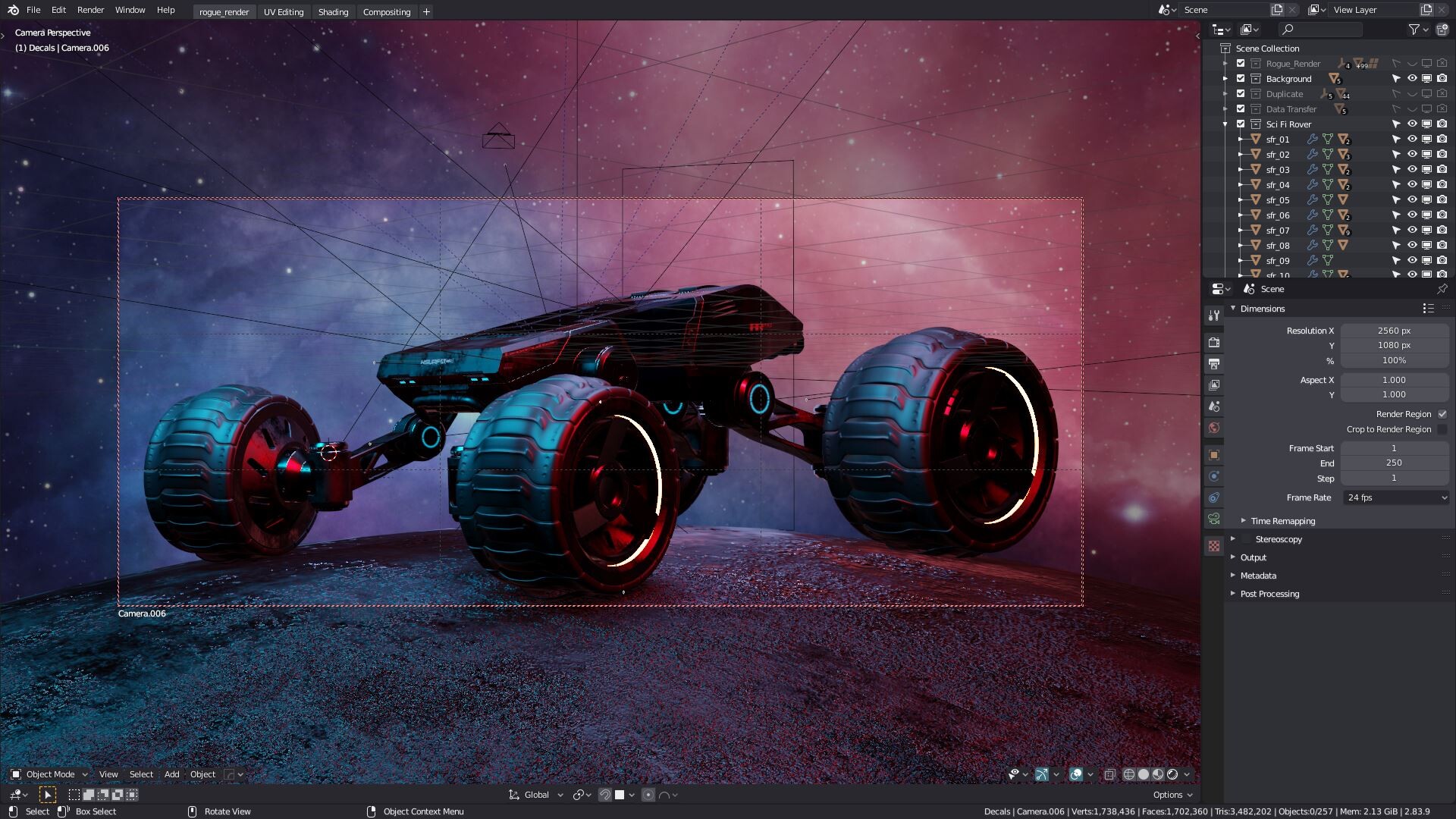Open the Object properties tab
This screenshot has width=1456, height=819.
pos(1214,455)
